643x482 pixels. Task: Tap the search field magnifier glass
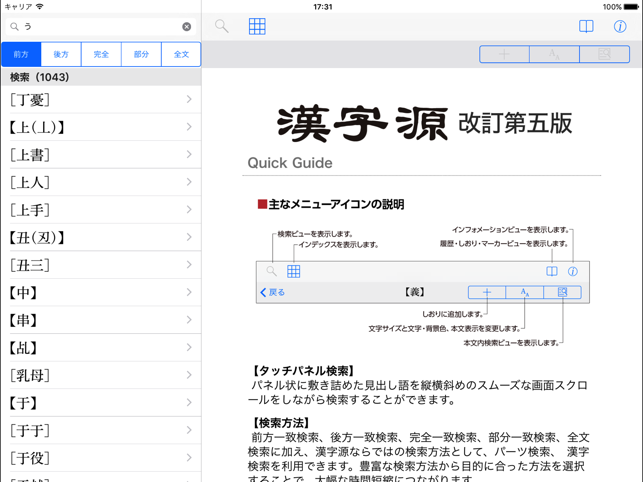[x=14, y=27]
